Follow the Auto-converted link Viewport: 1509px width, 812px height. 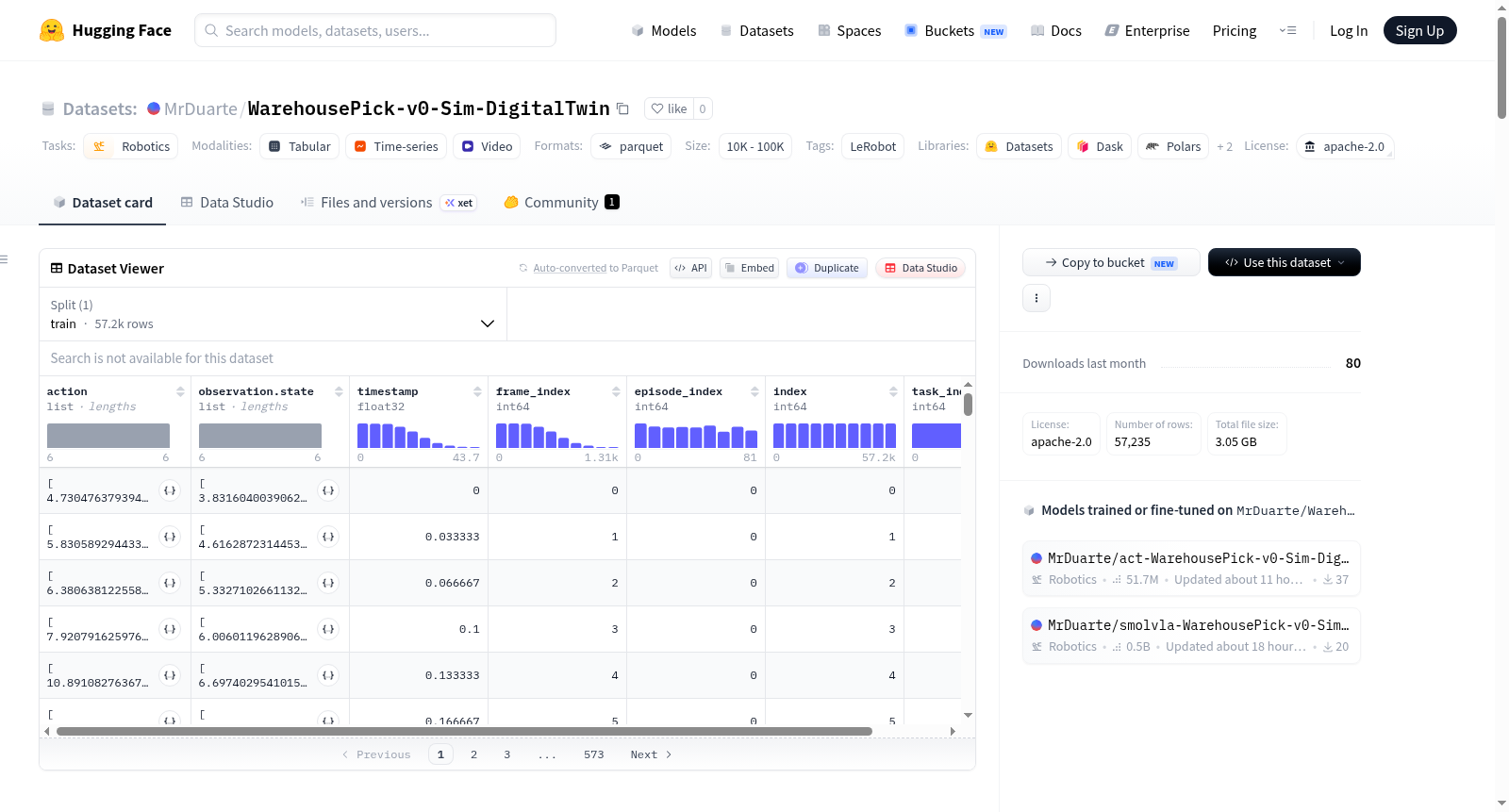coord(570,268)
